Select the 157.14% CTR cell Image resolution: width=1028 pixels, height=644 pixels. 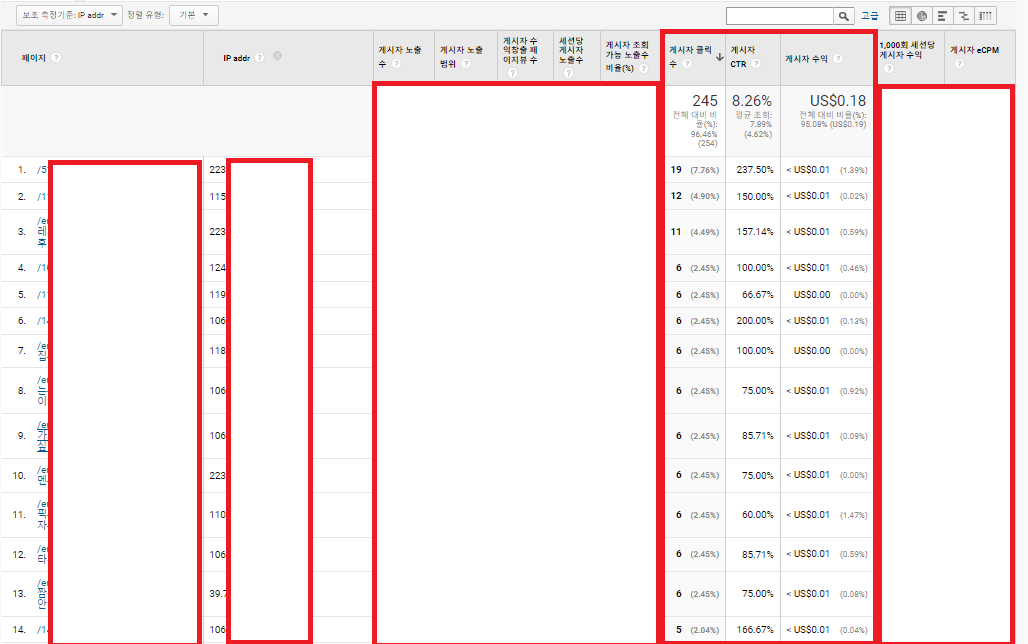click(x=755, y=231)
